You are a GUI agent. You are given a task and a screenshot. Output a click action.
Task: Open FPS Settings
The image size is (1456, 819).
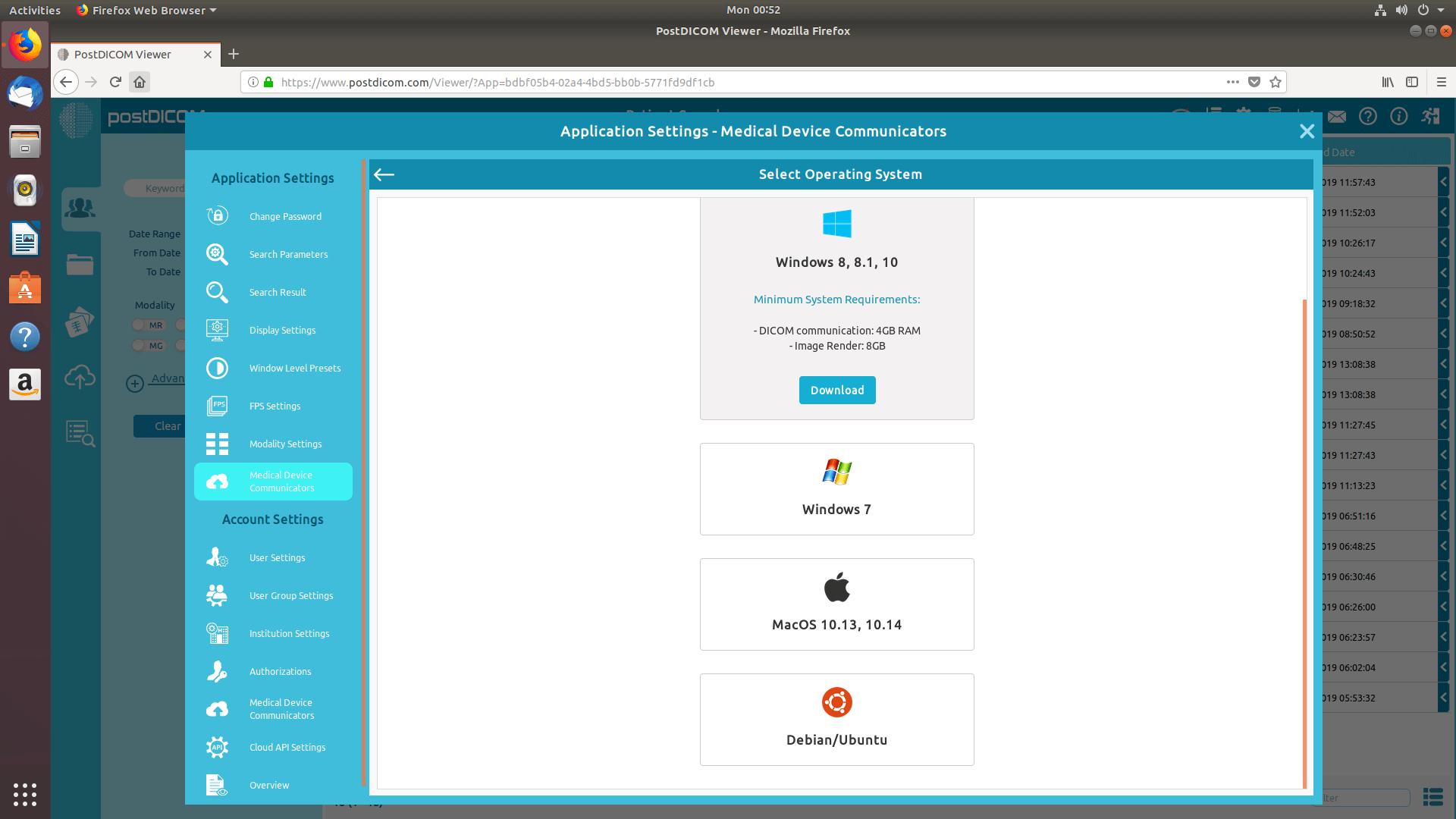(274, 406)
